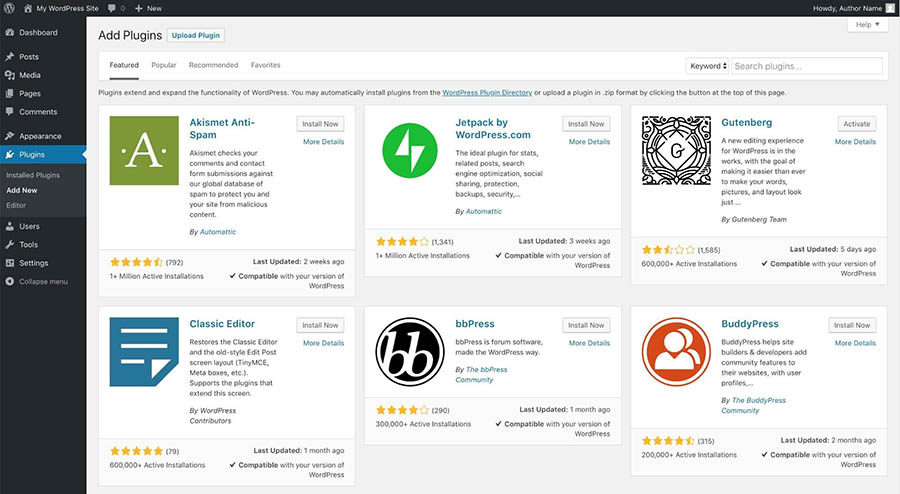Open the home icon for My WordPress Site
Image resolution: width=900 pixels, height=494 pixels.
click(x=28, y=8)
